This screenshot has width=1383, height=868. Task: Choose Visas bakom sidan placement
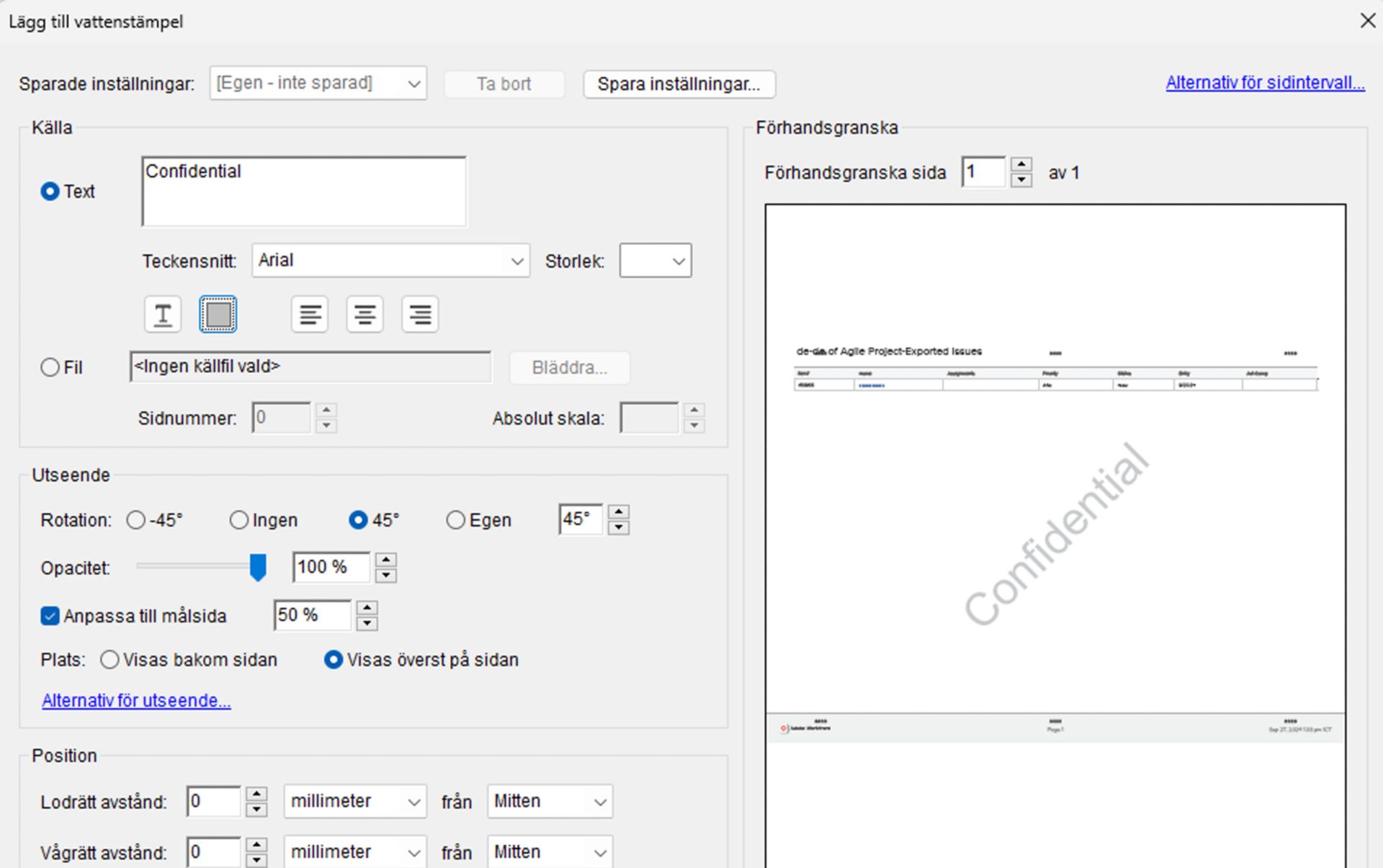pyautogui.click(x=109, y=660)
